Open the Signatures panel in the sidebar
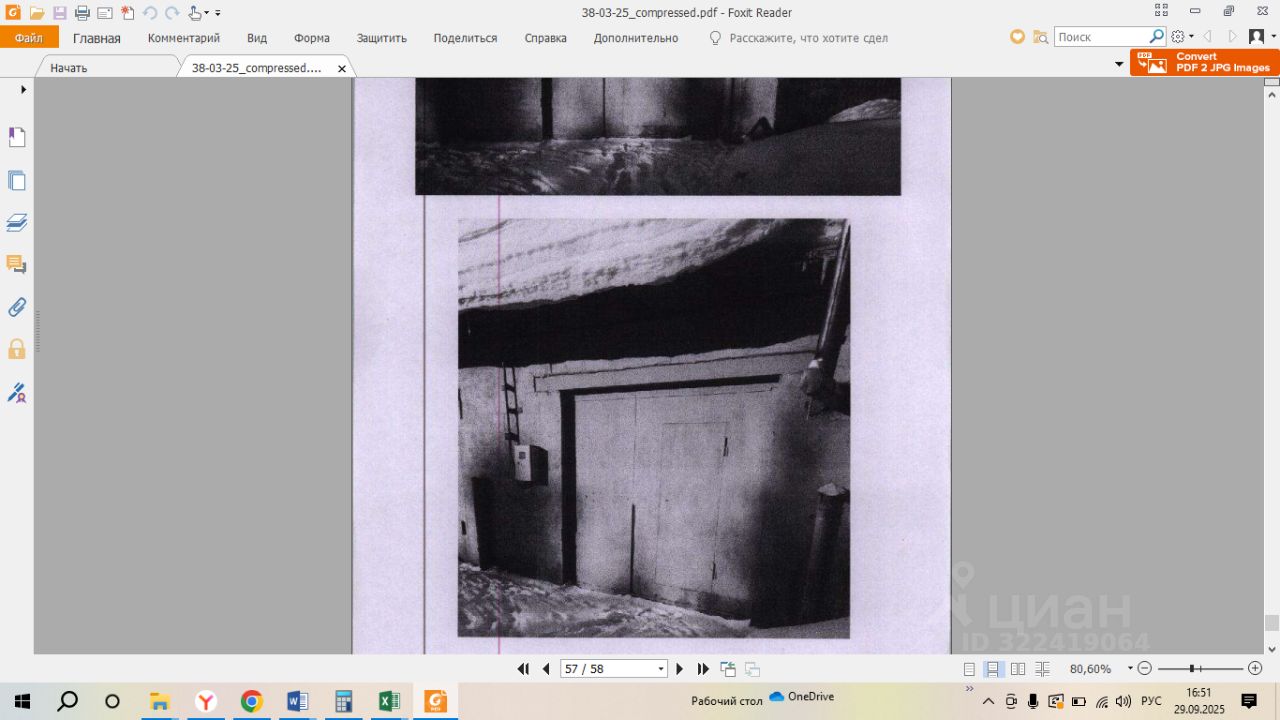Screen dimensions: 1280x720 tap(17, 392)
